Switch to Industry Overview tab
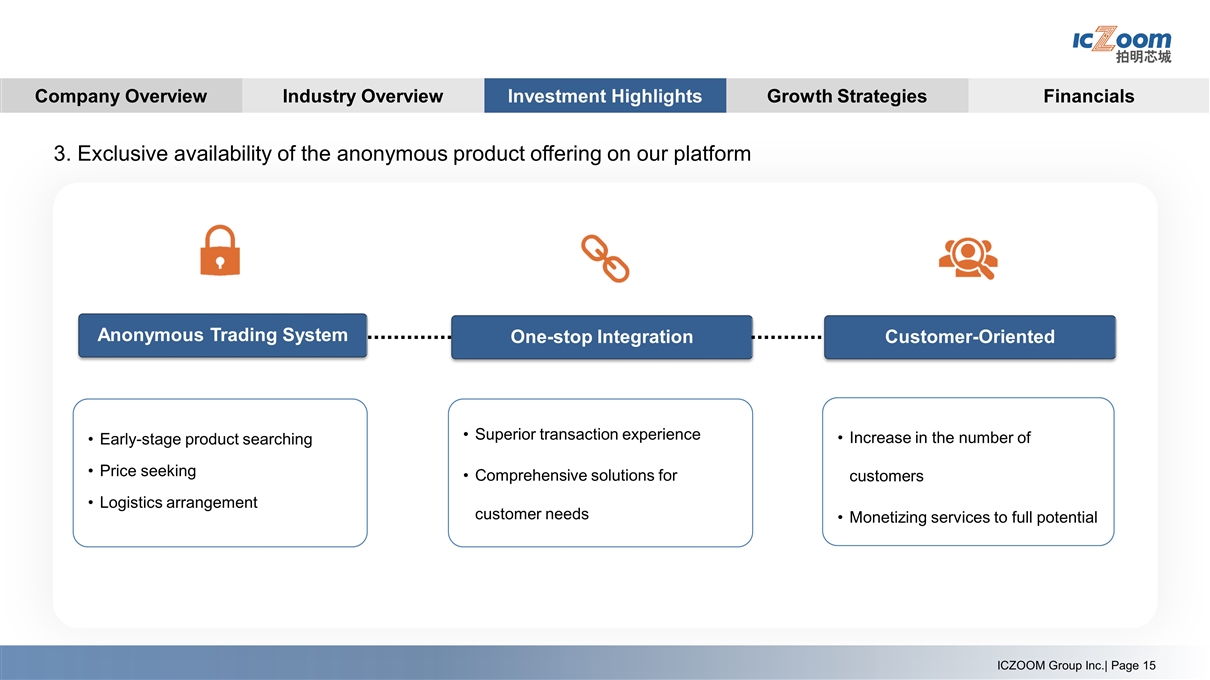Viewport: 1210px width, 680px height. 363,96
